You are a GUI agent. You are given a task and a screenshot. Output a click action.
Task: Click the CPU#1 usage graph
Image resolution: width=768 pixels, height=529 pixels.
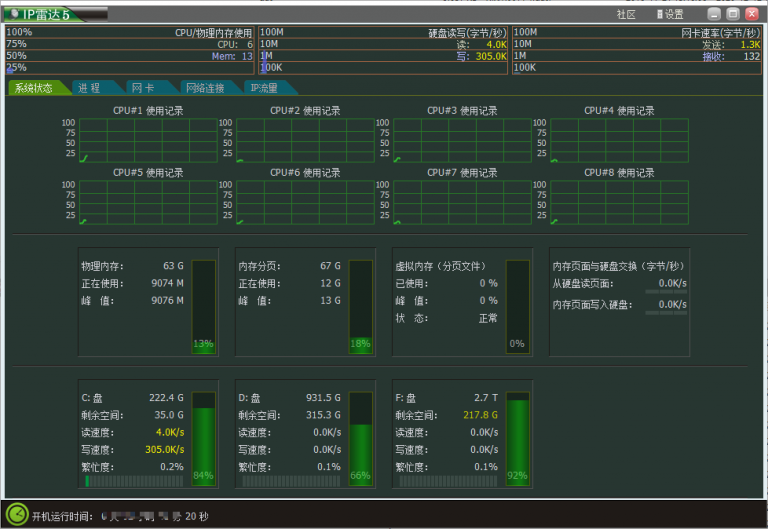coord(148,140)
